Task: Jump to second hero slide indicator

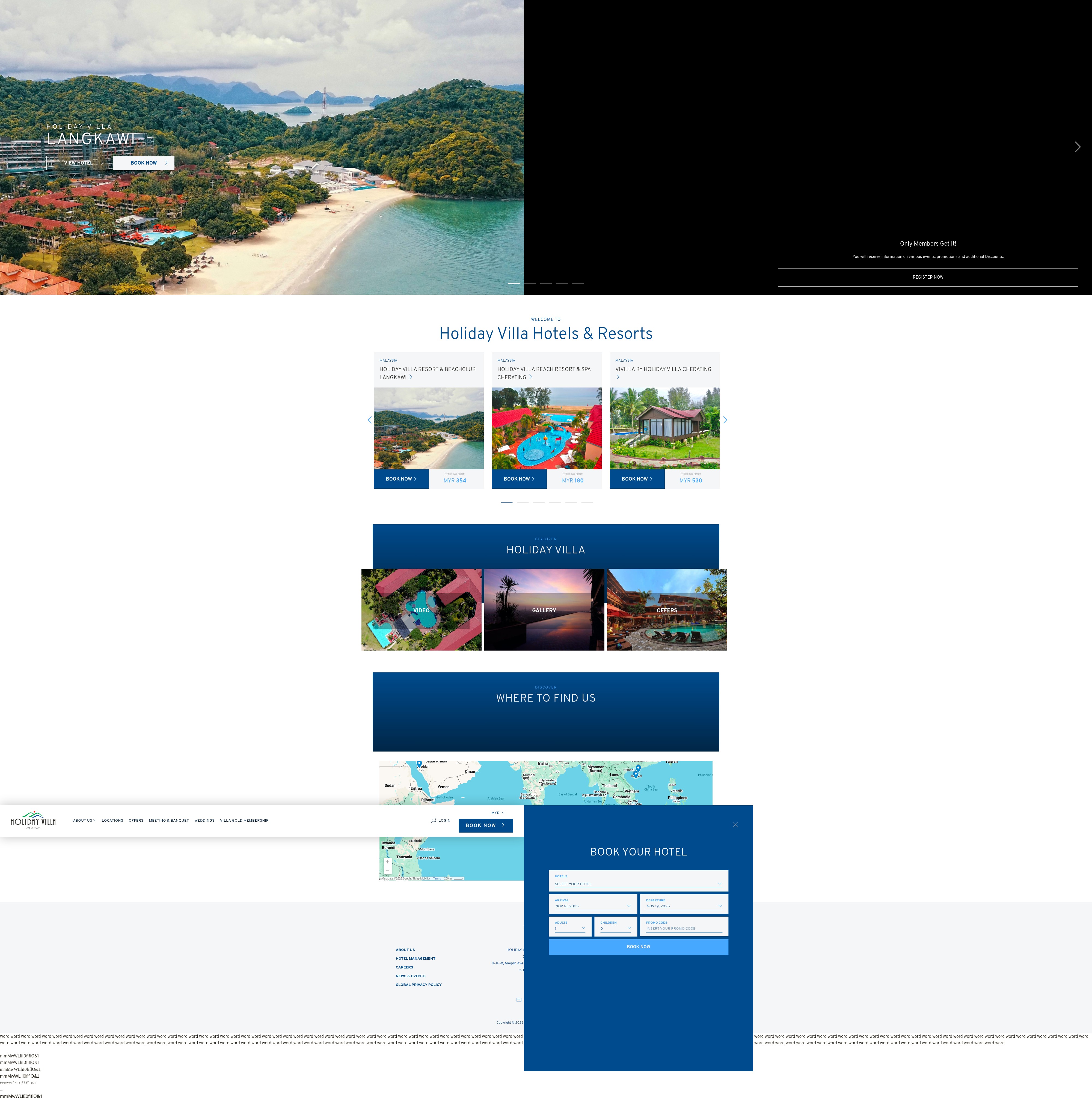Action: [x=530, y=283]
